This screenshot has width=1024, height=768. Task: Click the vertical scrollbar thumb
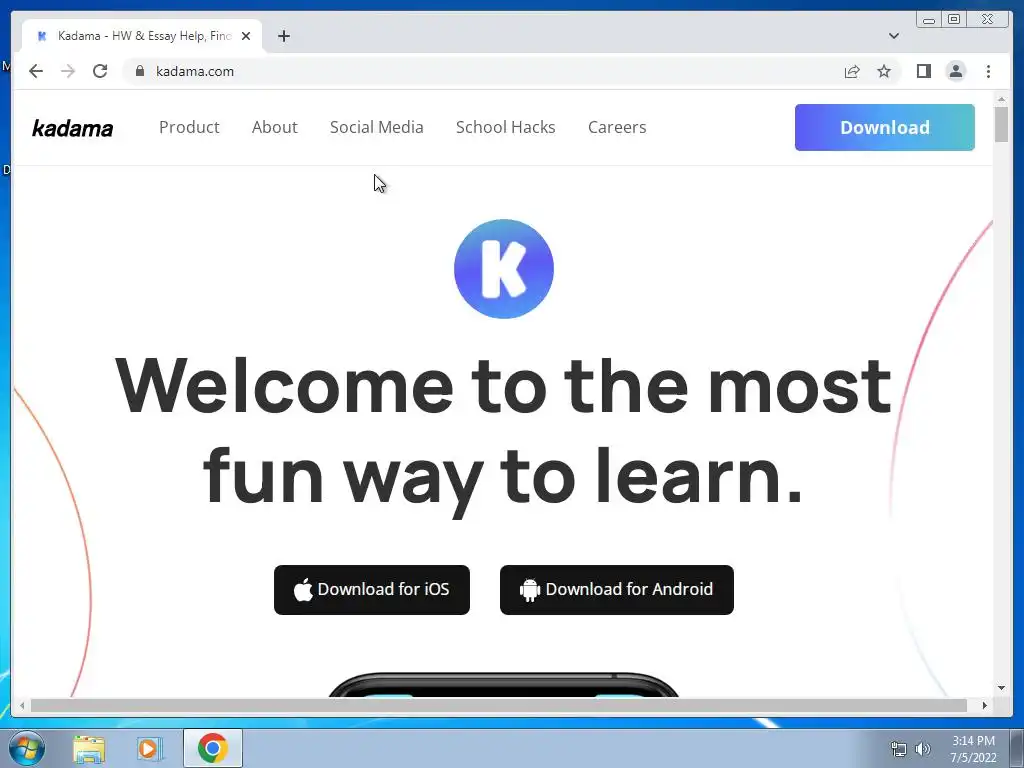1001,124
